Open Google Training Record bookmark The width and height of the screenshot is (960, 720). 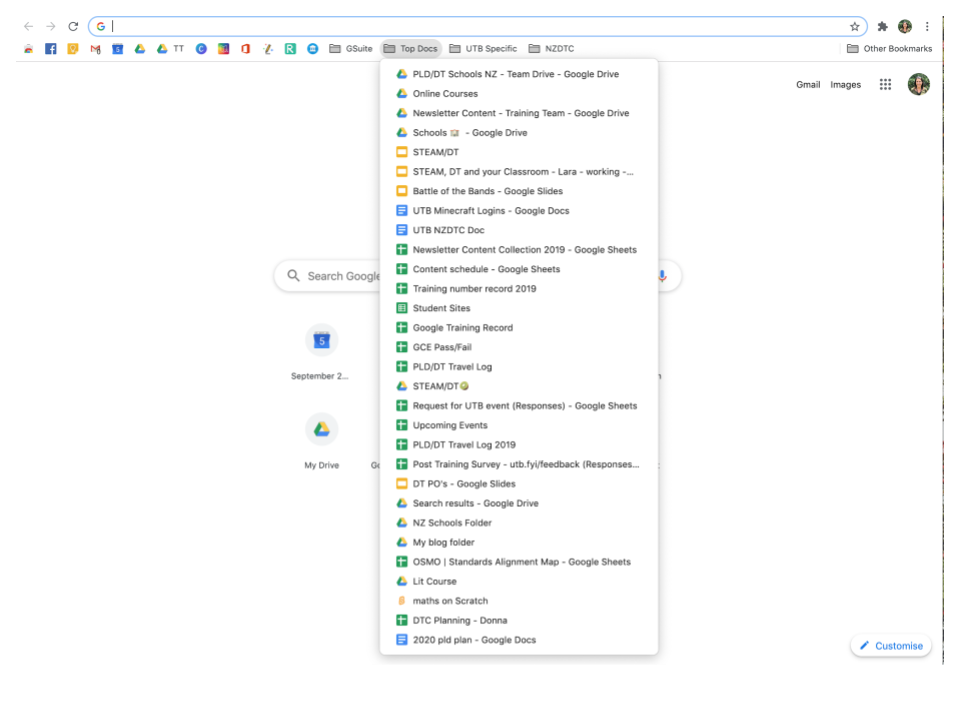pyautogui.click(x=519, y=328)
